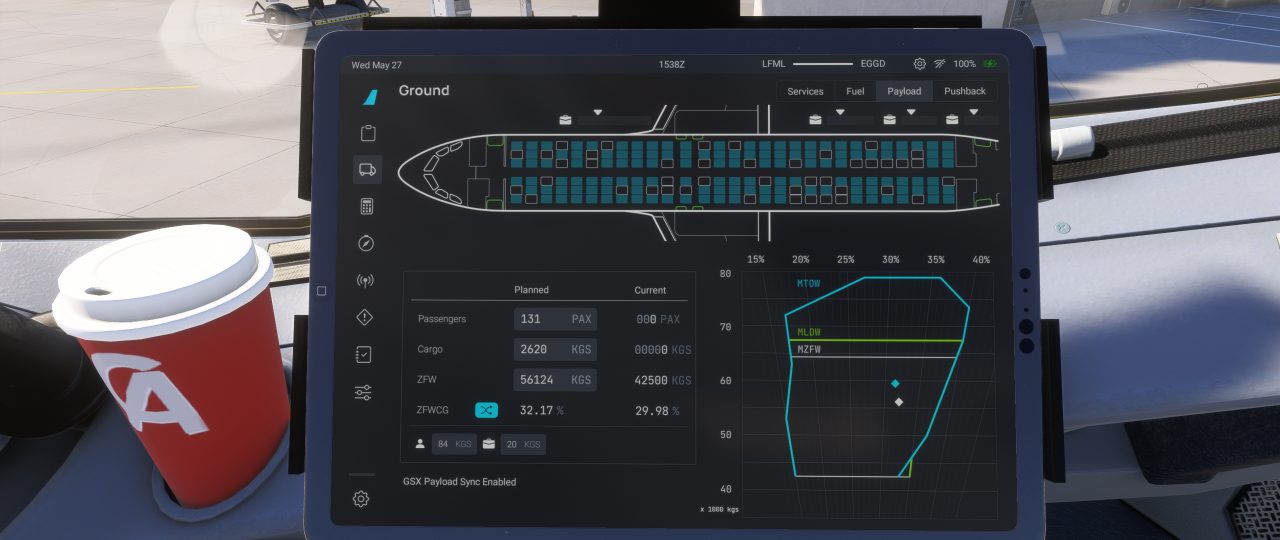The image size is (1280, 540).
Task: Click the current ZFW value 42500
Action: [651, 381]
